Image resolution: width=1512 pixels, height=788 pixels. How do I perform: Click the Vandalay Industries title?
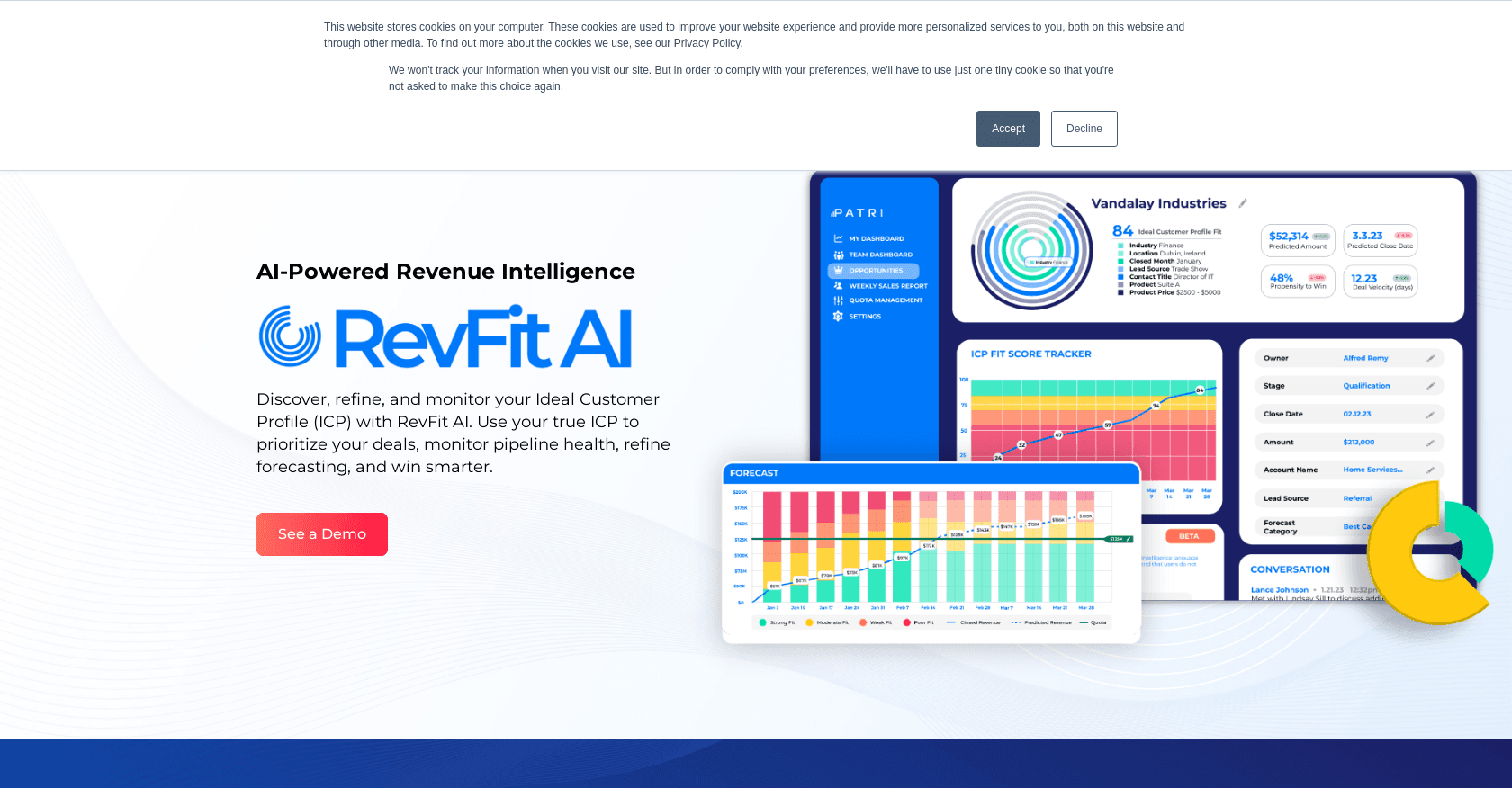(x=1159, y=203)
